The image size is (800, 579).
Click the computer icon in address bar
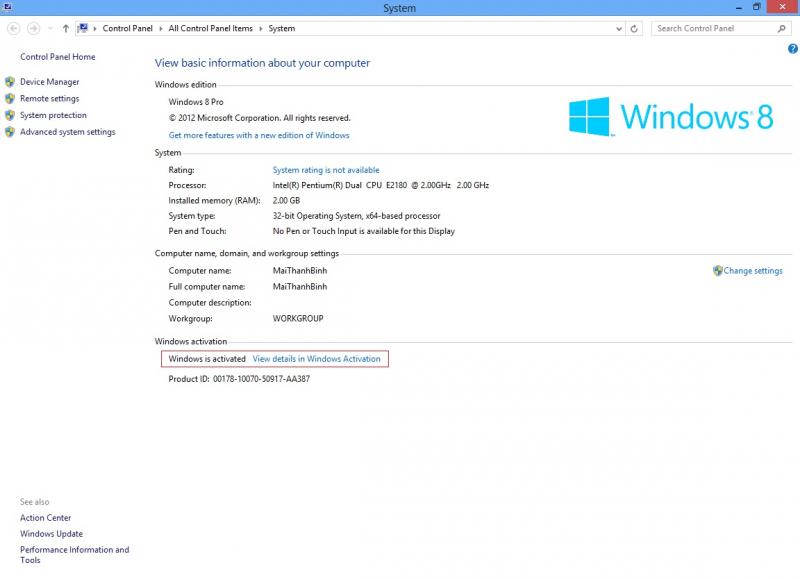pos(83,28)
